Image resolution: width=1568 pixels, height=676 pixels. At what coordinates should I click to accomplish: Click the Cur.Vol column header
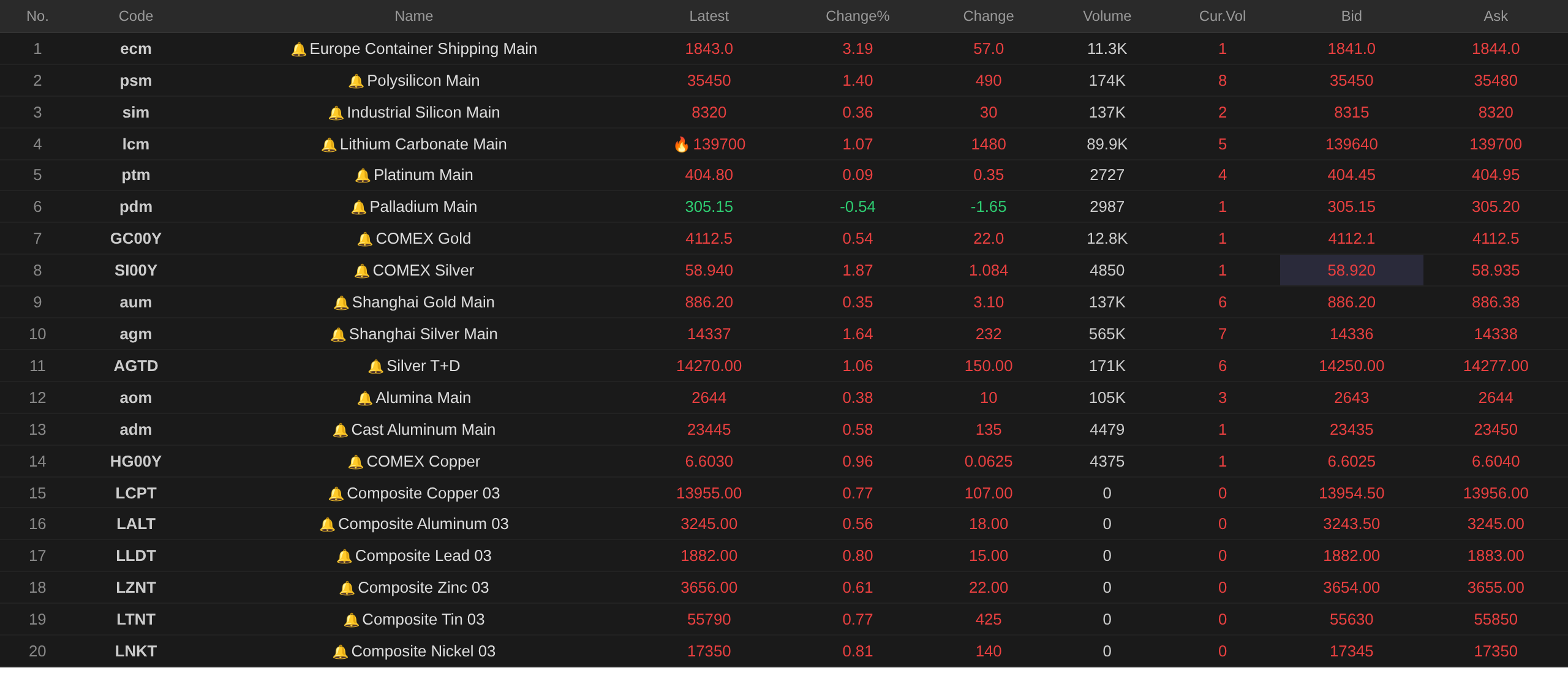(1222, 16)
